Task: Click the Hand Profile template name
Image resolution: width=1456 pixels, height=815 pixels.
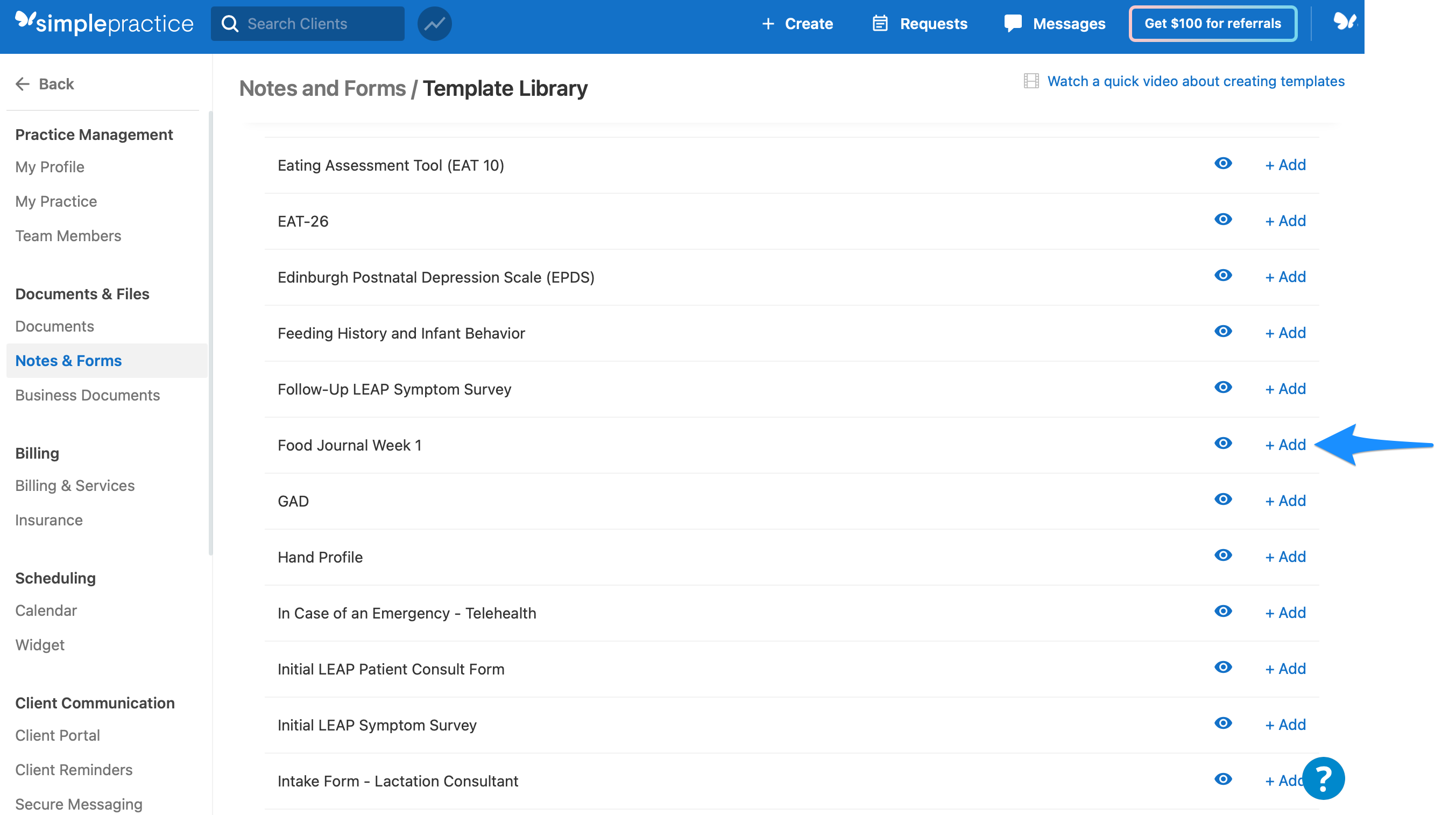Action: click(320, 557)
